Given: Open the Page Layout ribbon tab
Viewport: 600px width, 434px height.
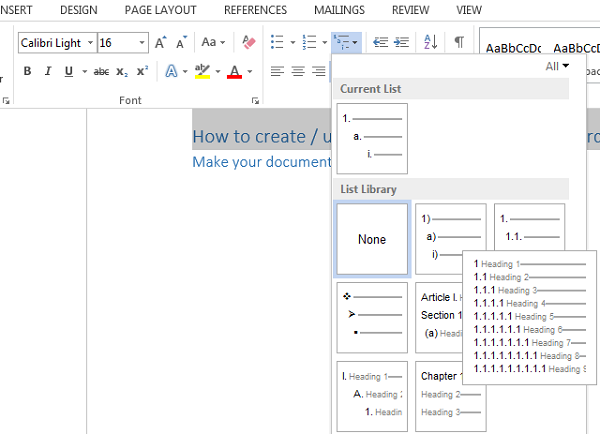Looking at the screenshot, I should pyautogui.click(x=161, y=10).
